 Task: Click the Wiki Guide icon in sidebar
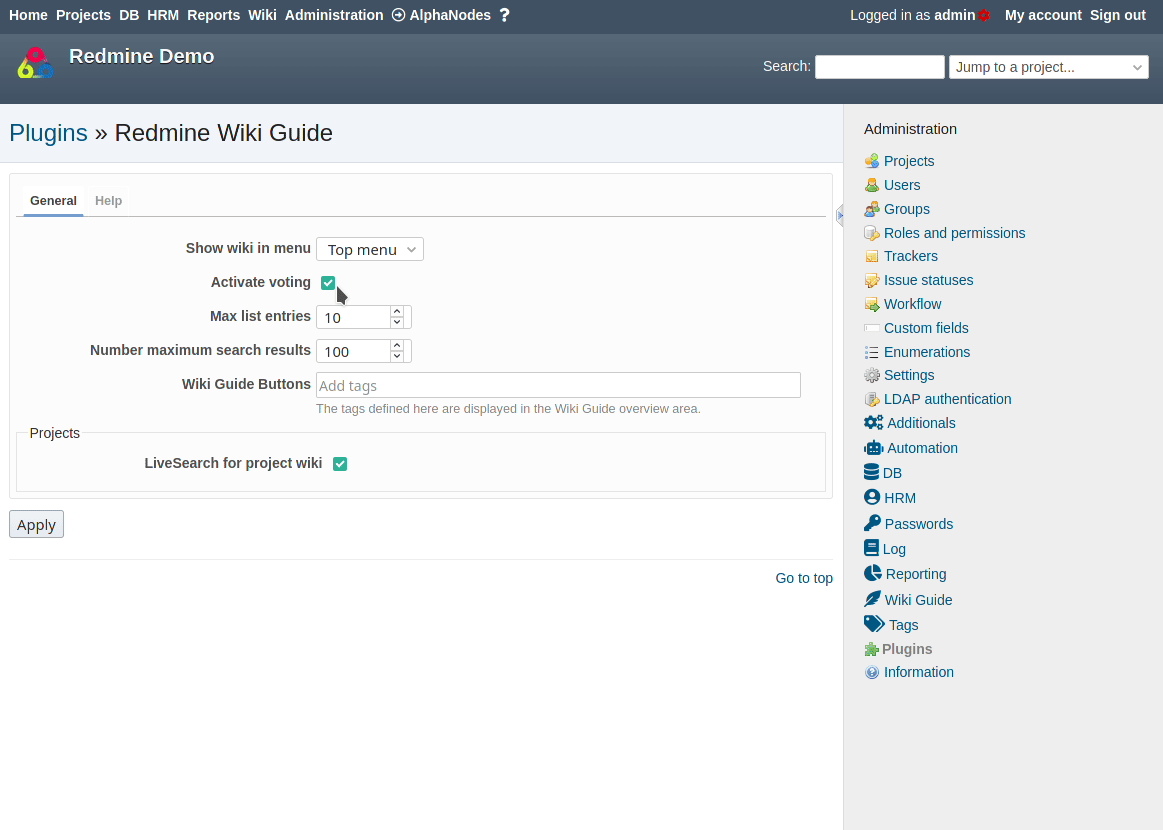click(x=872, y=599)
